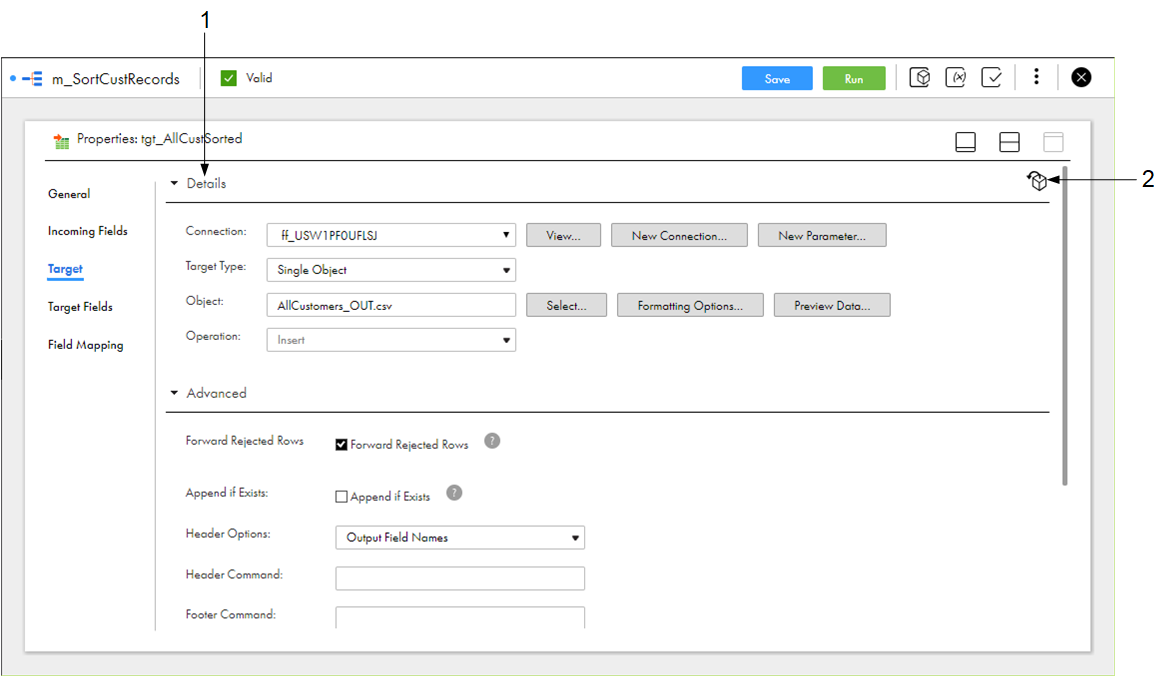This screenshot has height=676, width=1168.
Task: Click the View... connection button
Action: [x=563, y=235]
